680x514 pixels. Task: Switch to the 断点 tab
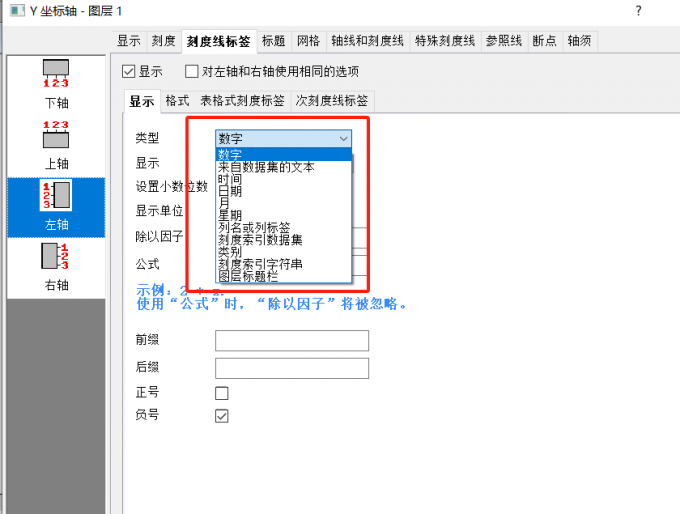(x=545, y=41)
